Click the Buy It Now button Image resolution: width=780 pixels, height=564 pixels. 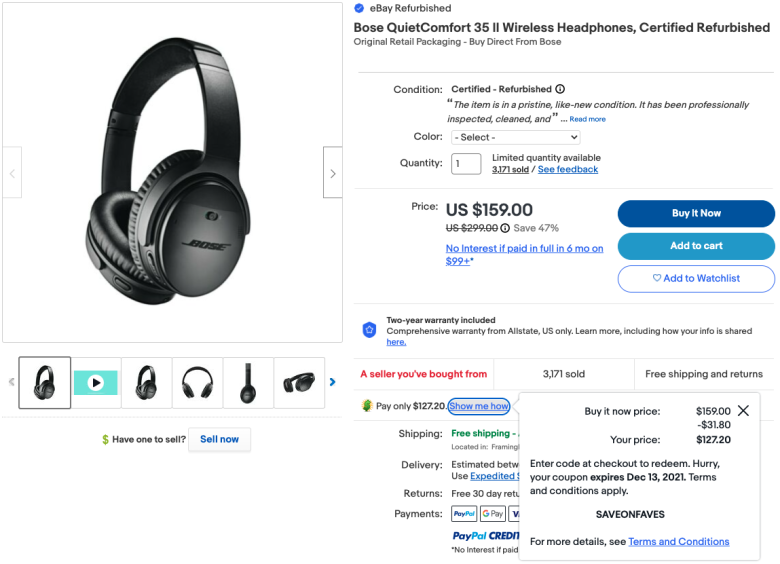(696, 213)
